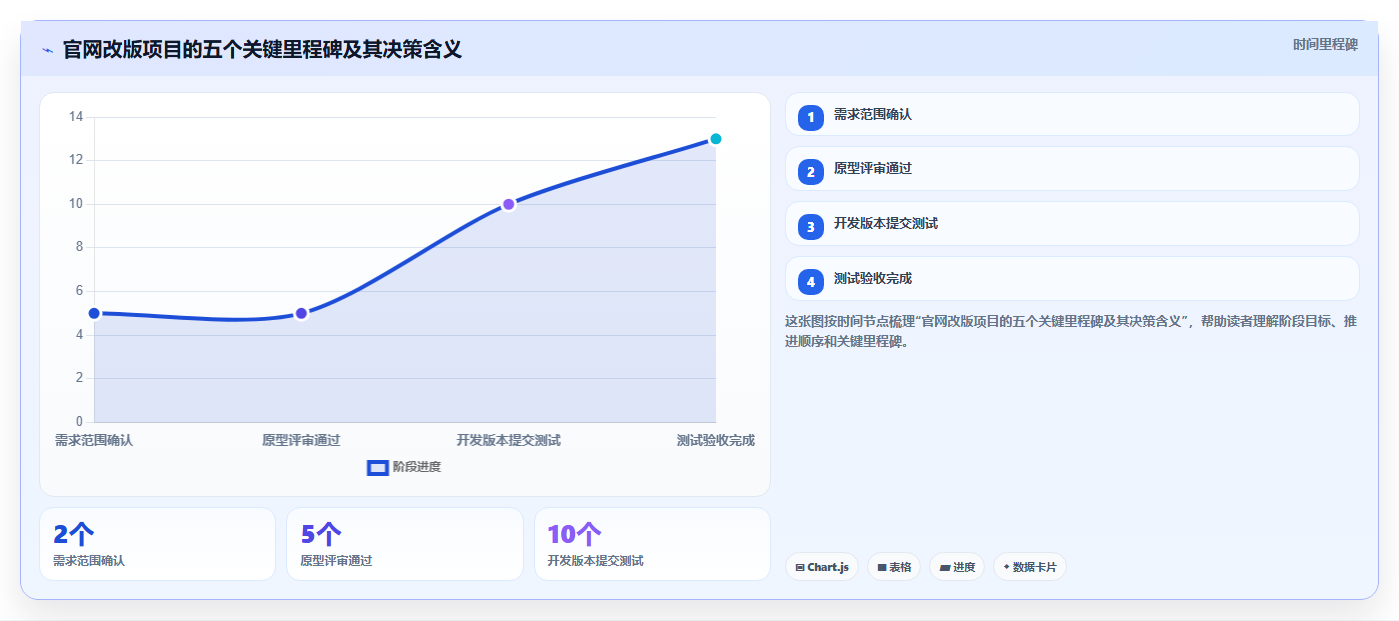Select the 开发版本提交测试 milestone row
The height and width of the screenshot is (621, 1399).
click(x=1072, y=223)
